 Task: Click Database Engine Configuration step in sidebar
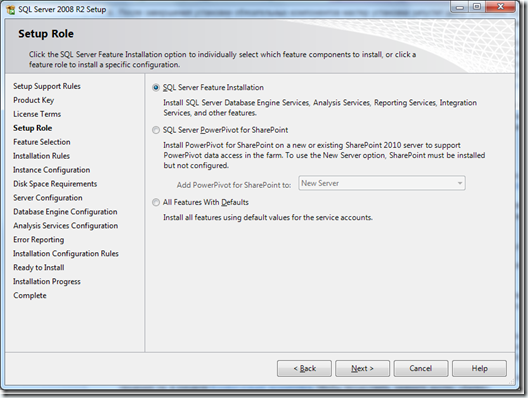(65, 212)
